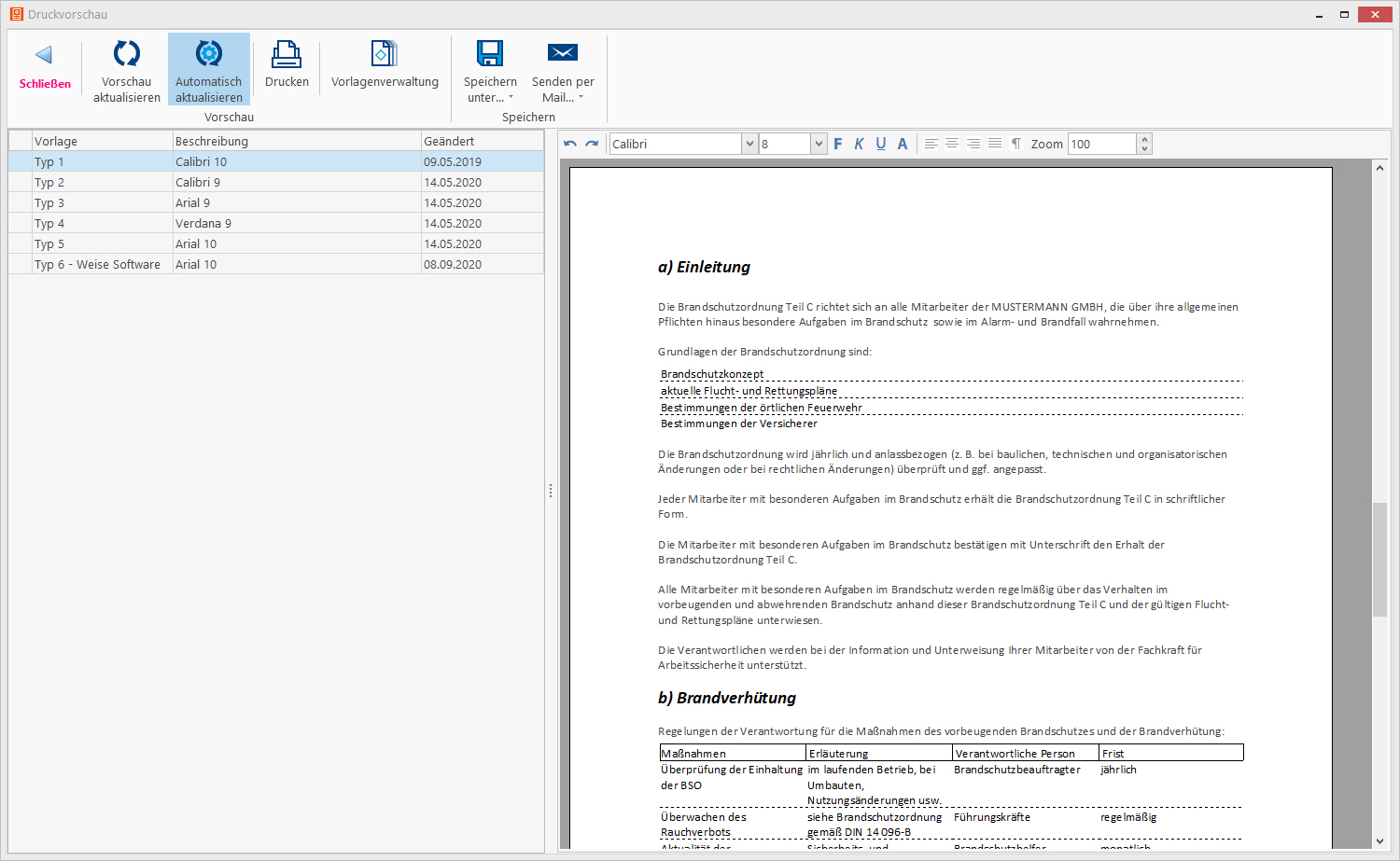Redo the last edit action
Screen dimensions: 1400x861
592,144
